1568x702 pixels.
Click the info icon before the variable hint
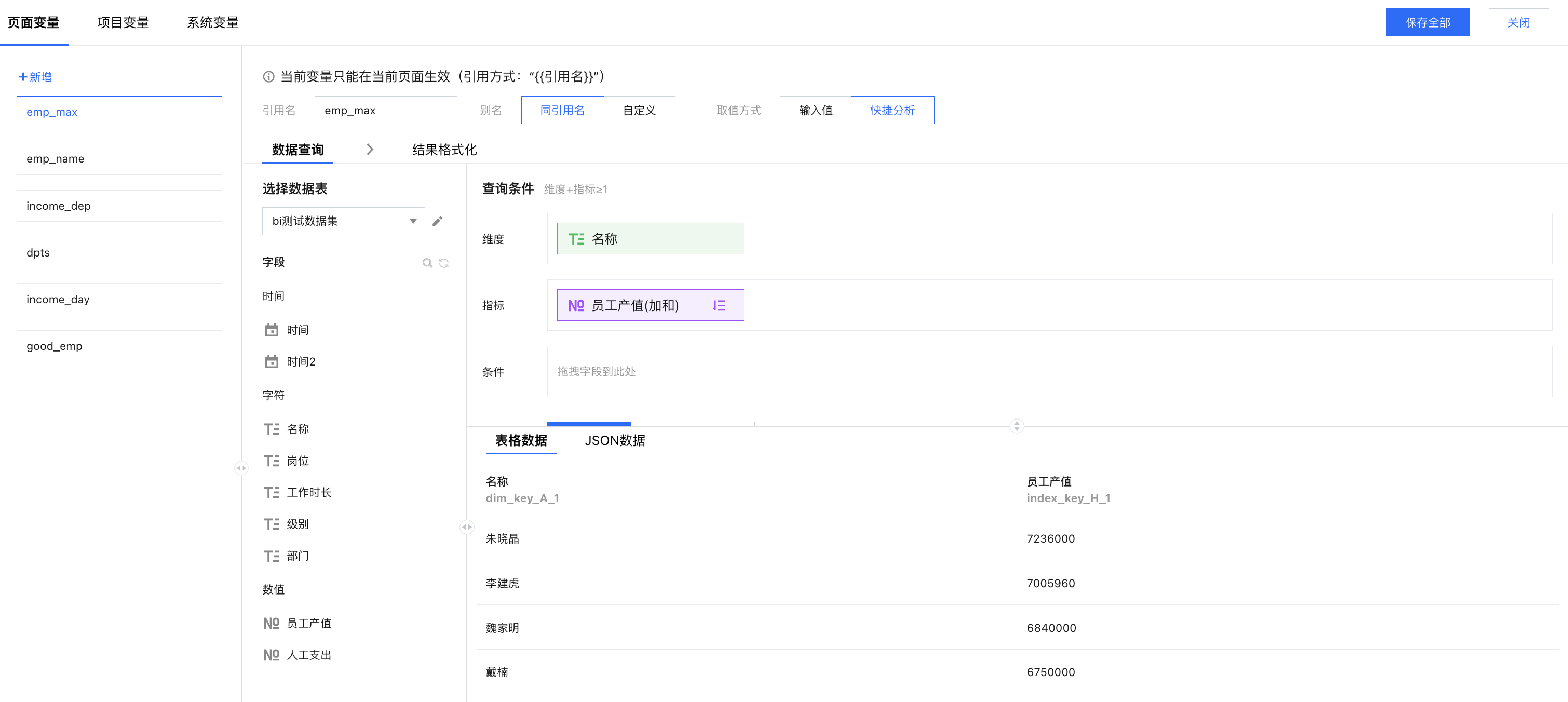[268, 77]
